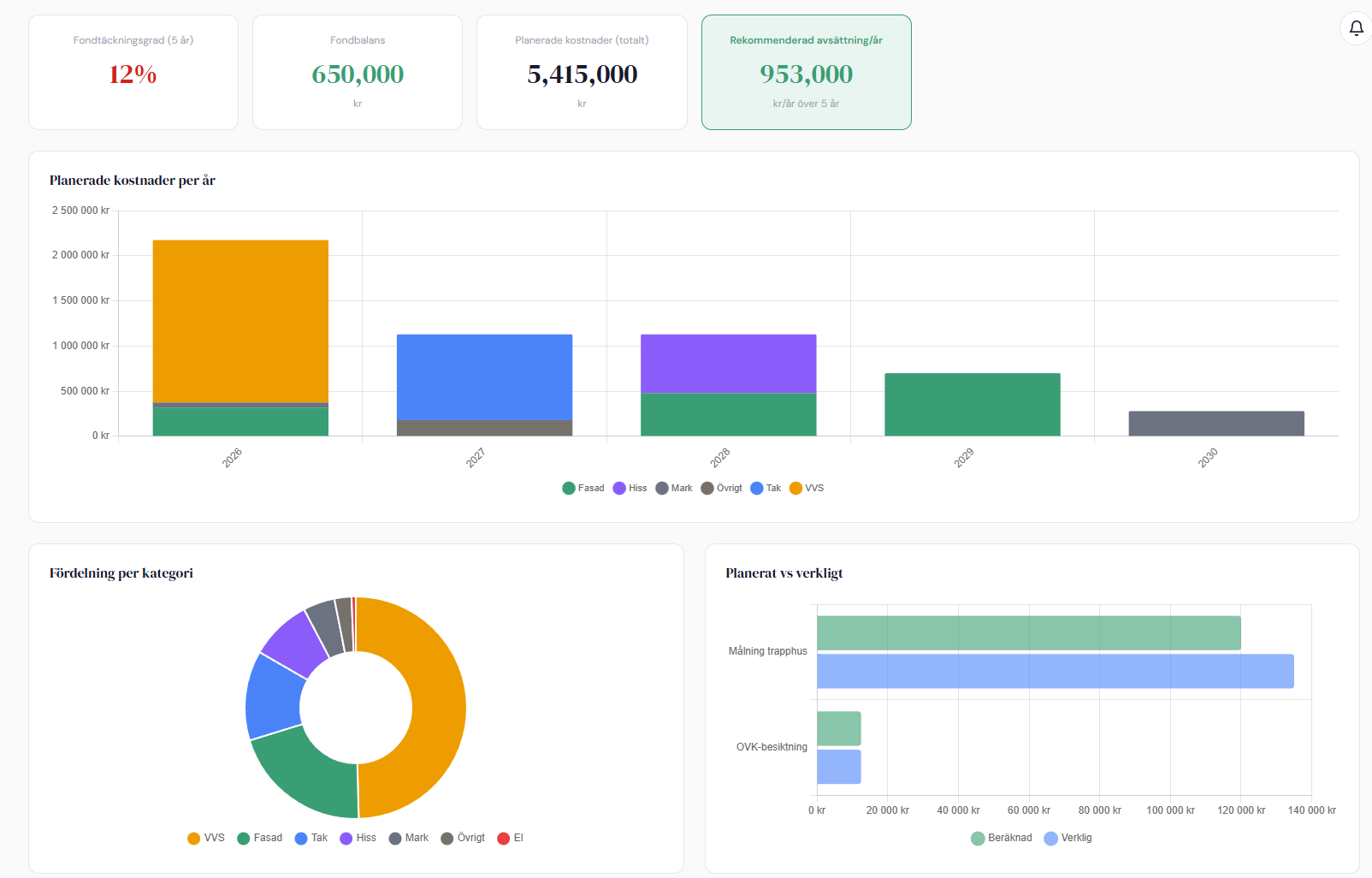The image size is (1372, 878).
Task: Open the notifications bell
Action: click(x=1356, y=28)
